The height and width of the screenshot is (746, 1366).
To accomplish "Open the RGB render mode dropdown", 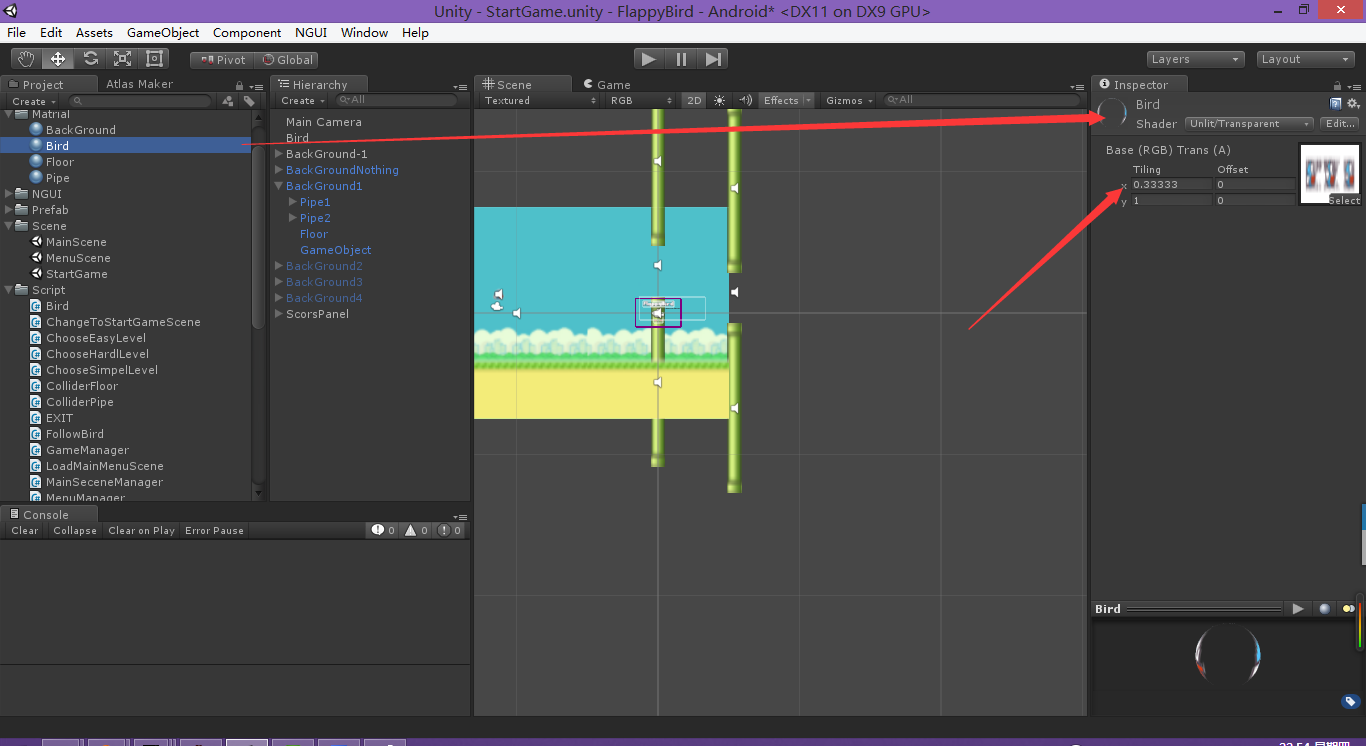I will click(641, 100).
